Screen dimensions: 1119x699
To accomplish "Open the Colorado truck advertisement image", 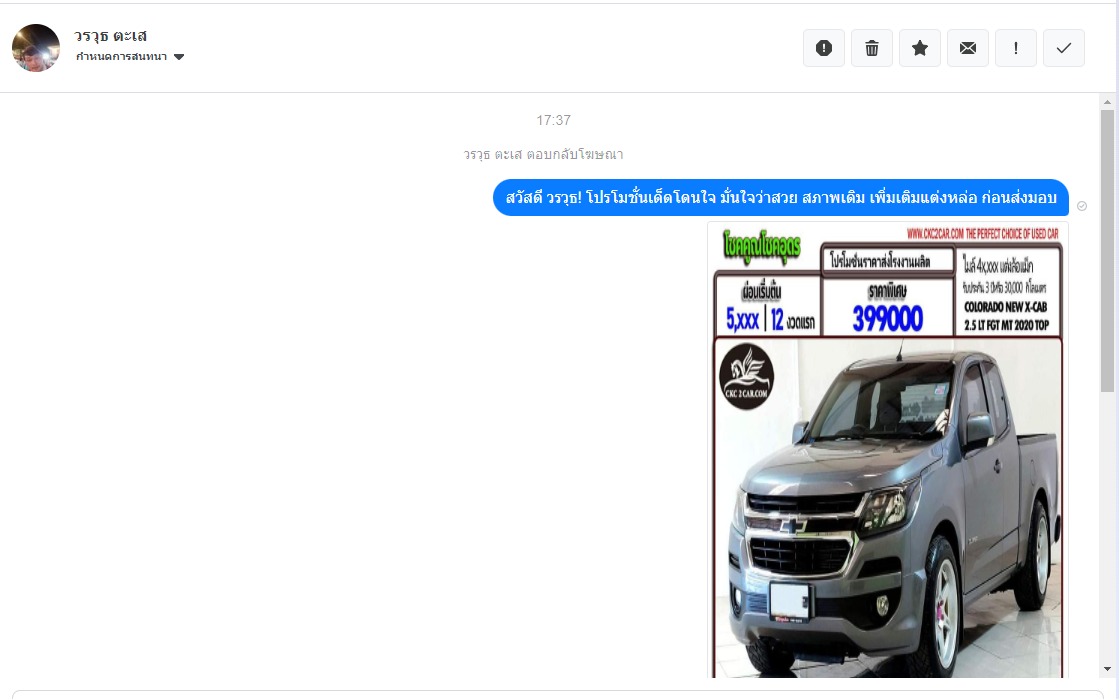I will (x=888, y=449).
